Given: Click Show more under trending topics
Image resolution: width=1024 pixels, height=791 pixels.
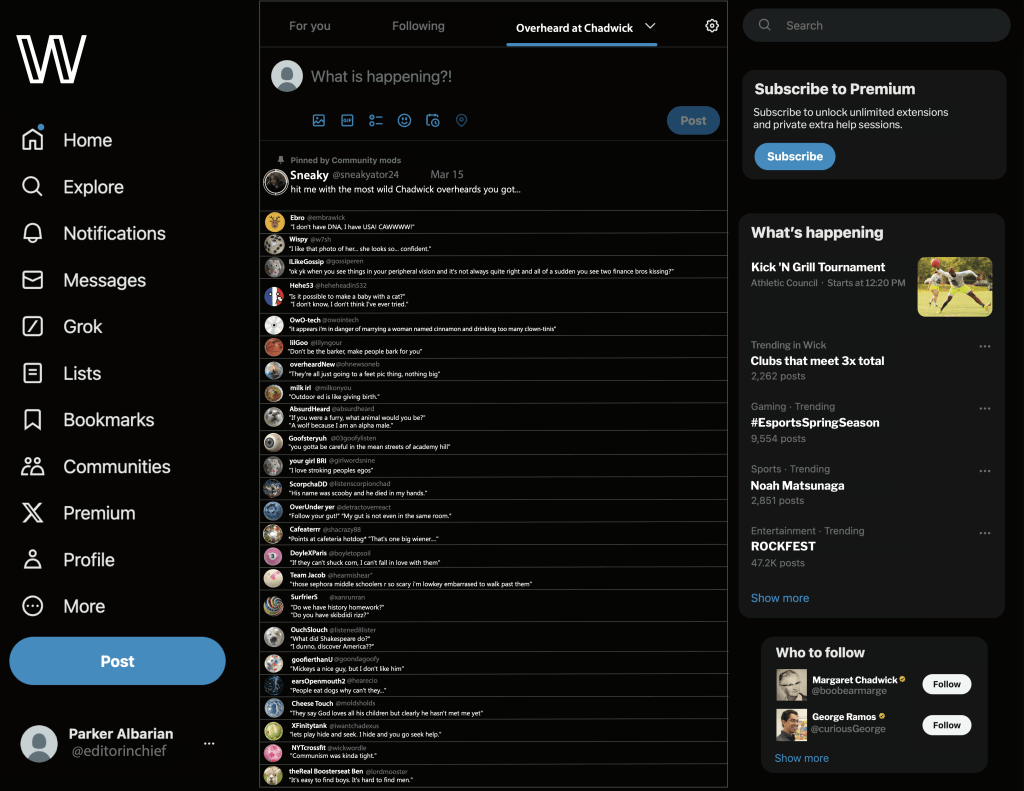Looking at the screenshot, I should pyautogui.click(x=780, y=598).
